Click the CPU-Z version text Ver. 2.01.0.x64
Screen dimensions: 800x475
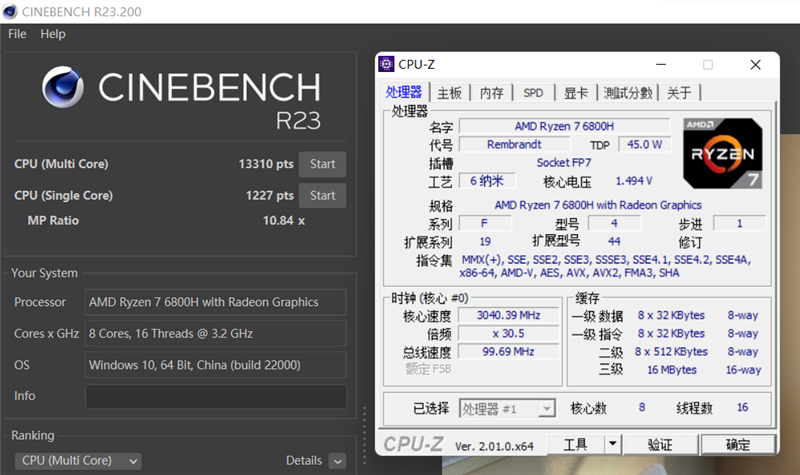coord(494,446)
